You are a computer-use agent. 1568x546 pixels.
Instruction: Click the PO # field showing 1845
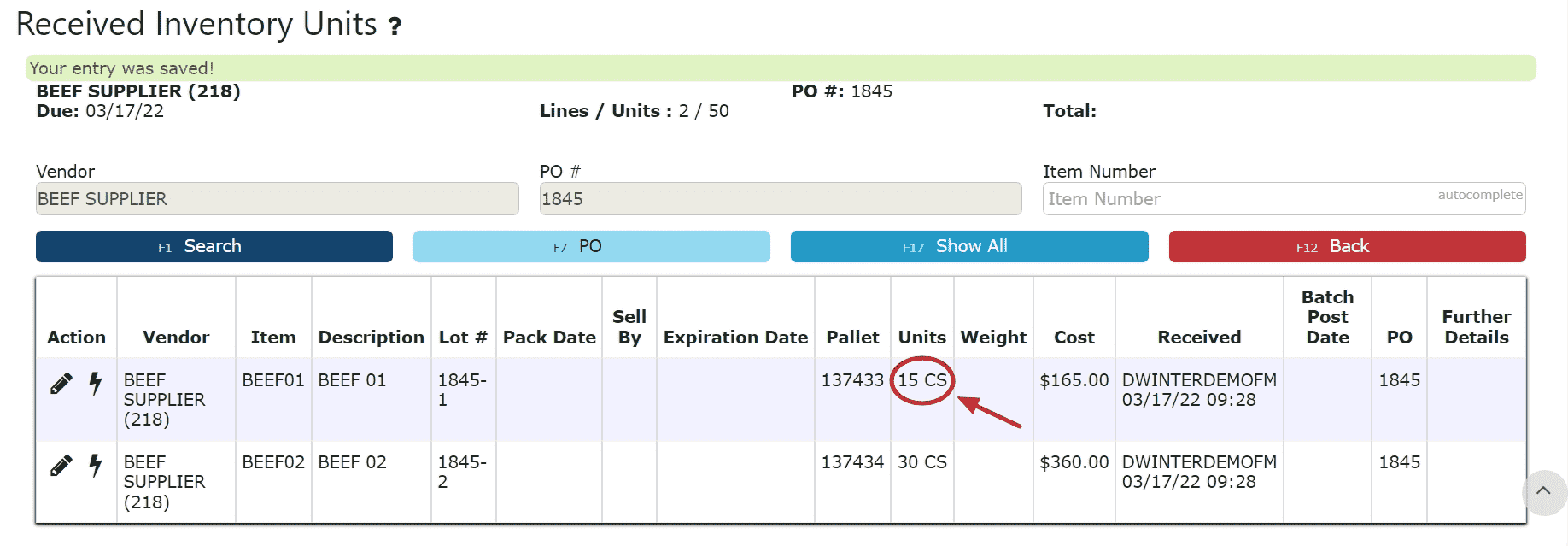[780, 199]
